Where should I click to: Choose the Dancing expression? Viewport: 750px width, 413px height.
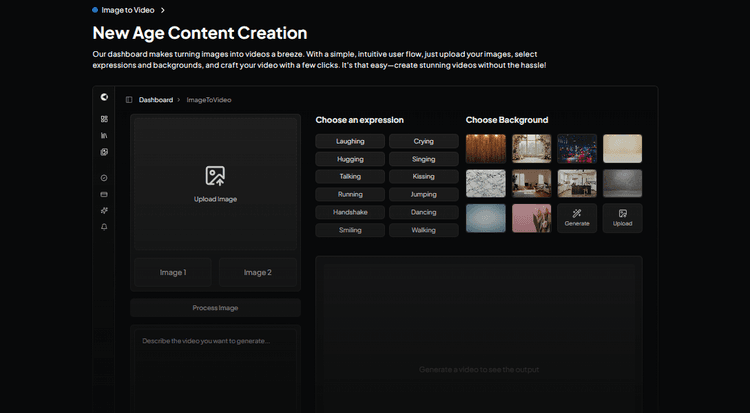tap(424, 212)
